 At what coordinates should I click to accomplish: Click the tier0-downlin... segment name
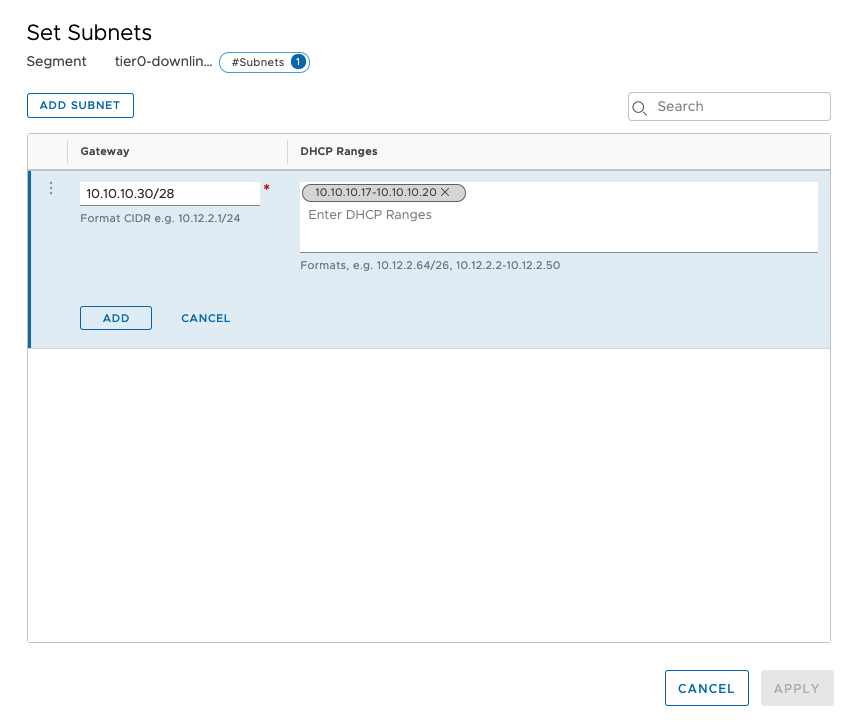pyautogui.click(x=163, y=62)
